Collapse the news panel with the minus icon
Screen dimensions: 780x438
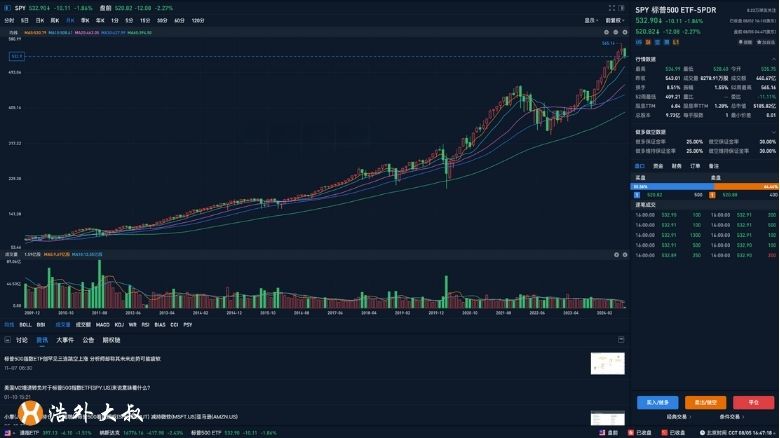[x=621, y=339]
